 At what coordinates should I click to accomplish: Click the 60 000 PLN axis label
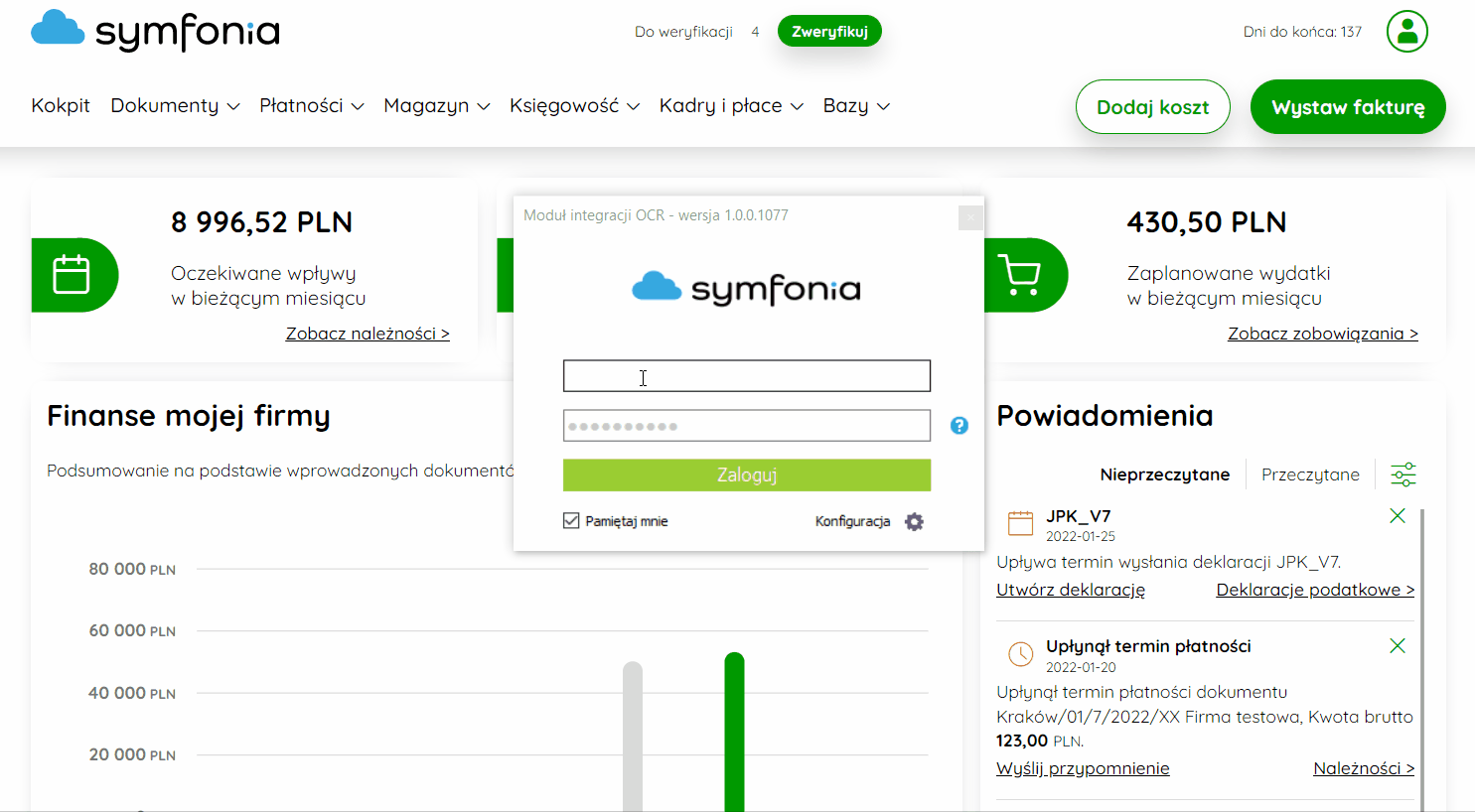pyautogui.click(x=132, y=630)
